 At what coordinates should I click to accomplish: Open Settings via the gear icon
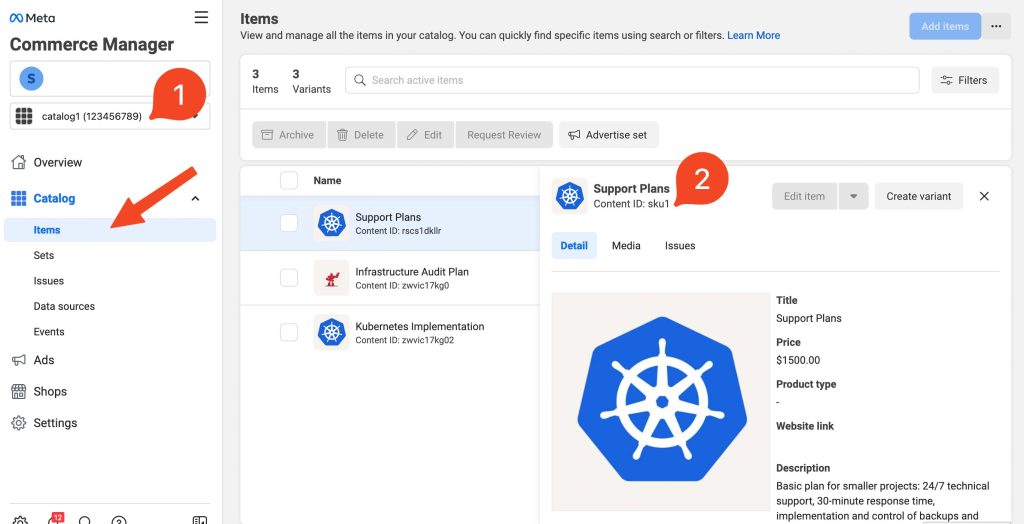19,423
